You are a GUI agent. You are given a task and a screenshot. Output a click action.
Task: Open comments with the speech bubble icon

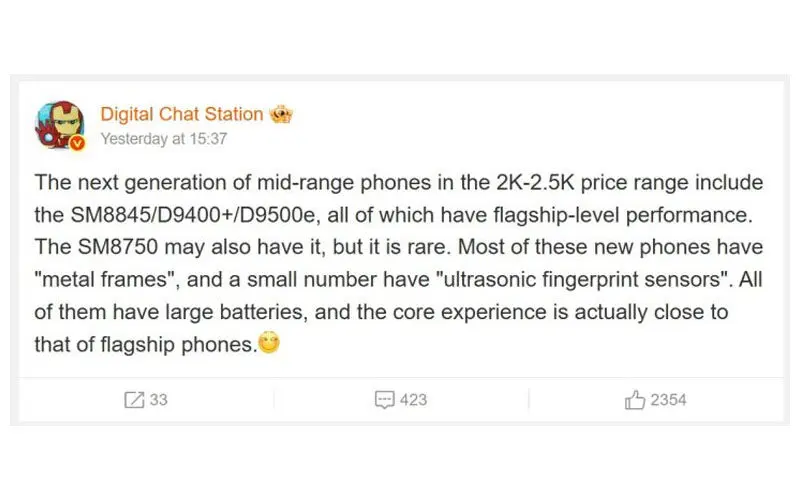click(384, 400)
